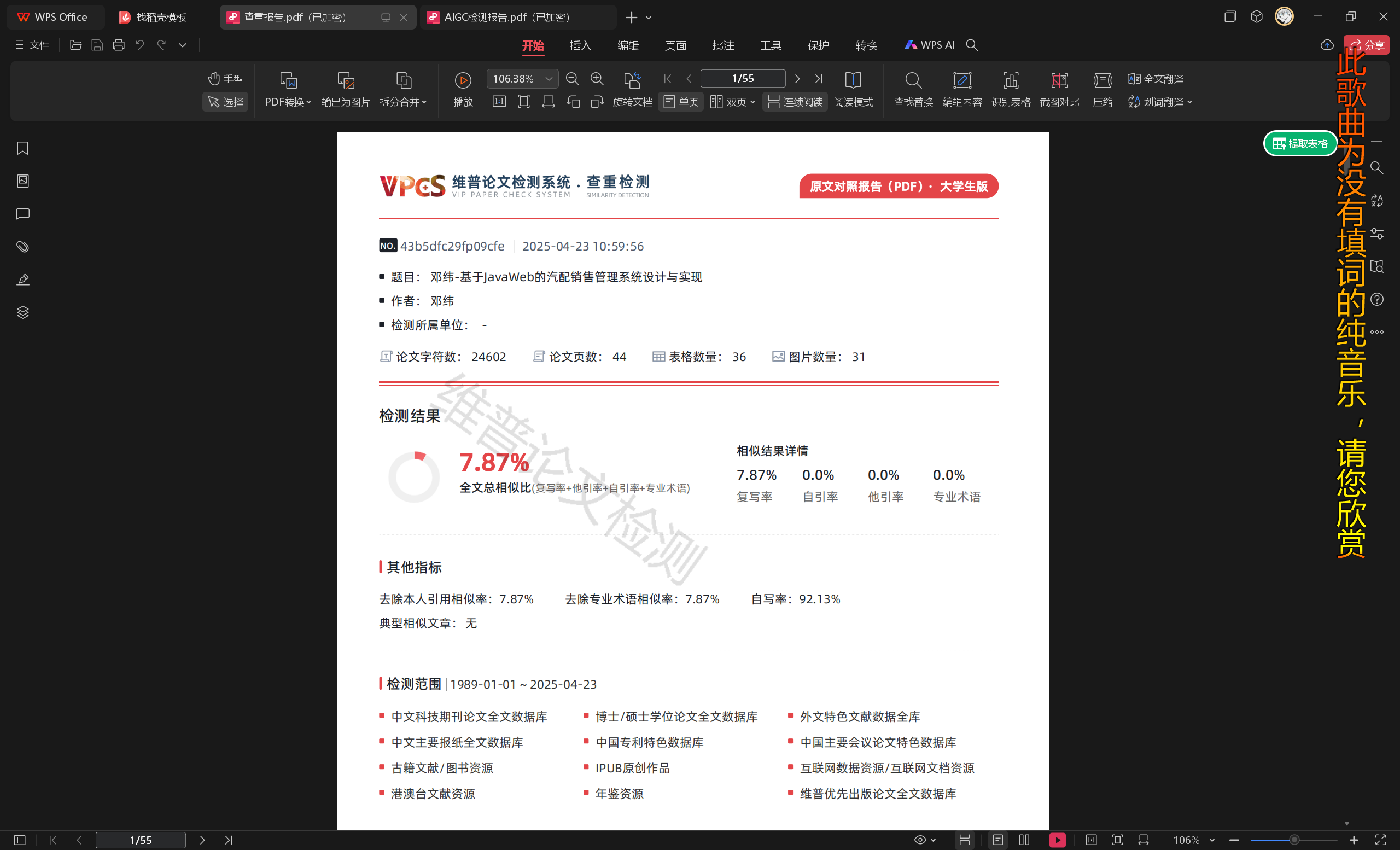Start slideshow with 播放 button

point(463,89)
